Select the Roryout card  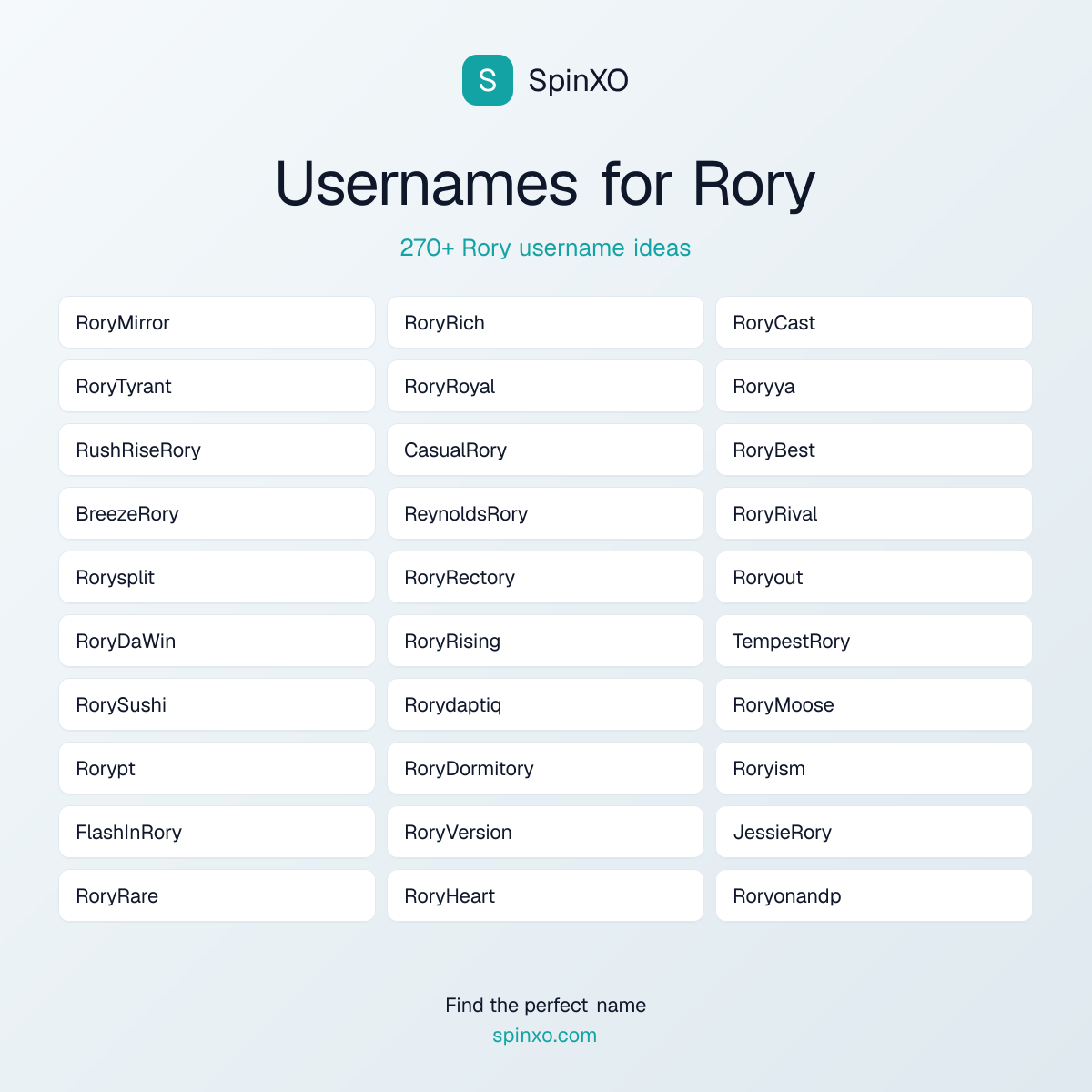874,577
